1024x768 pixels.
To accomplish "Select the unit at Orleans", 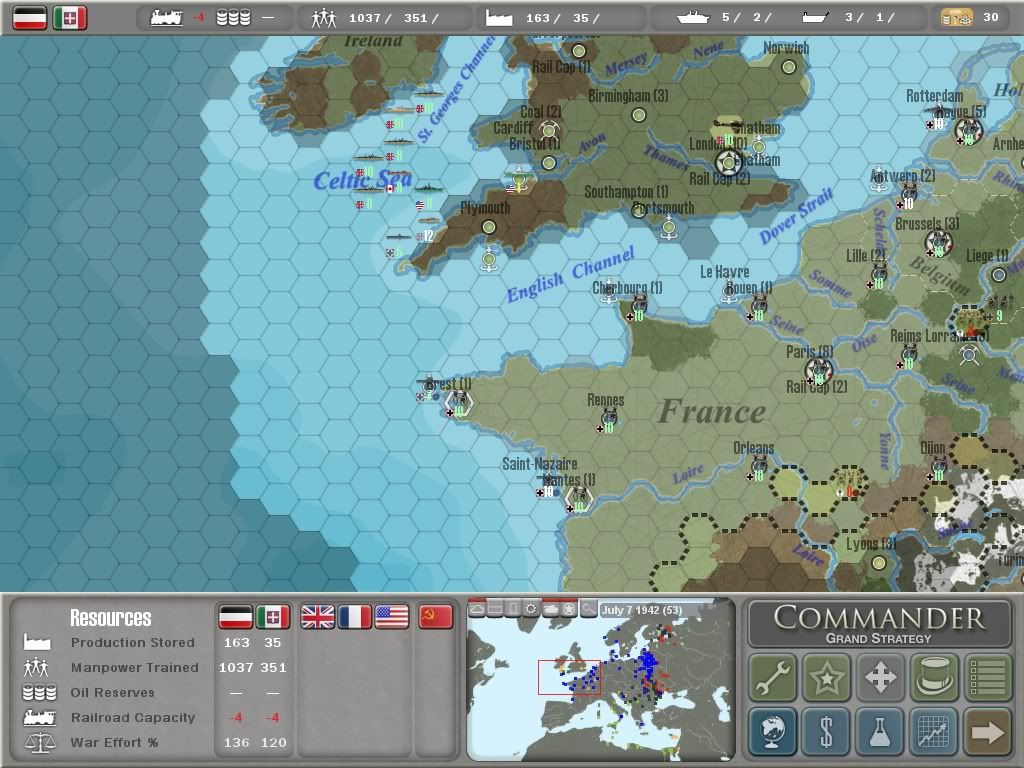I will coord(759,466).
